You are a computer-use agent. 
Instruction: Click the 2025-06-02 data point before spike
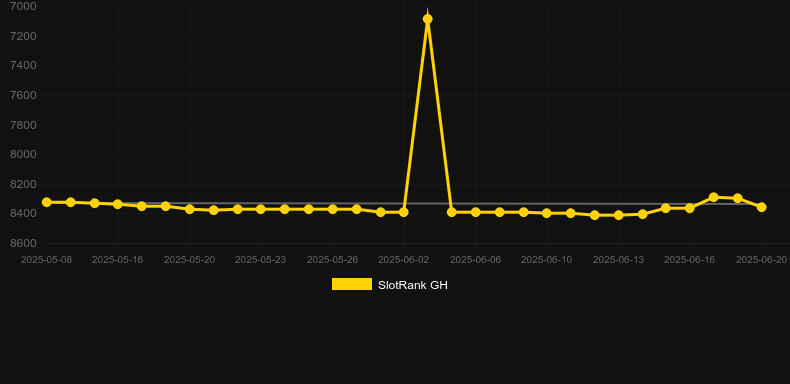(x=404, y=212)
